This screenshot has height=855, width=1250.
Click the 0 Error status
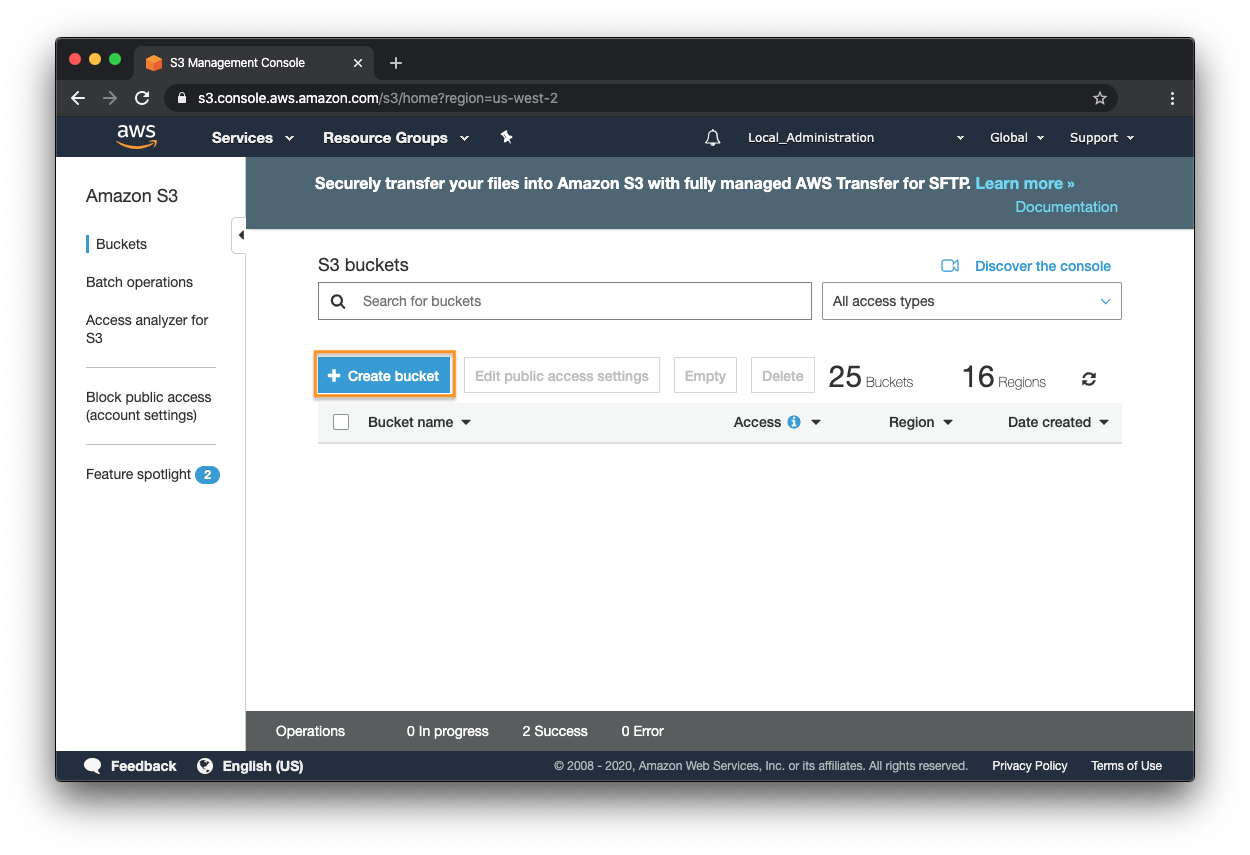click(x=642, y=731)
